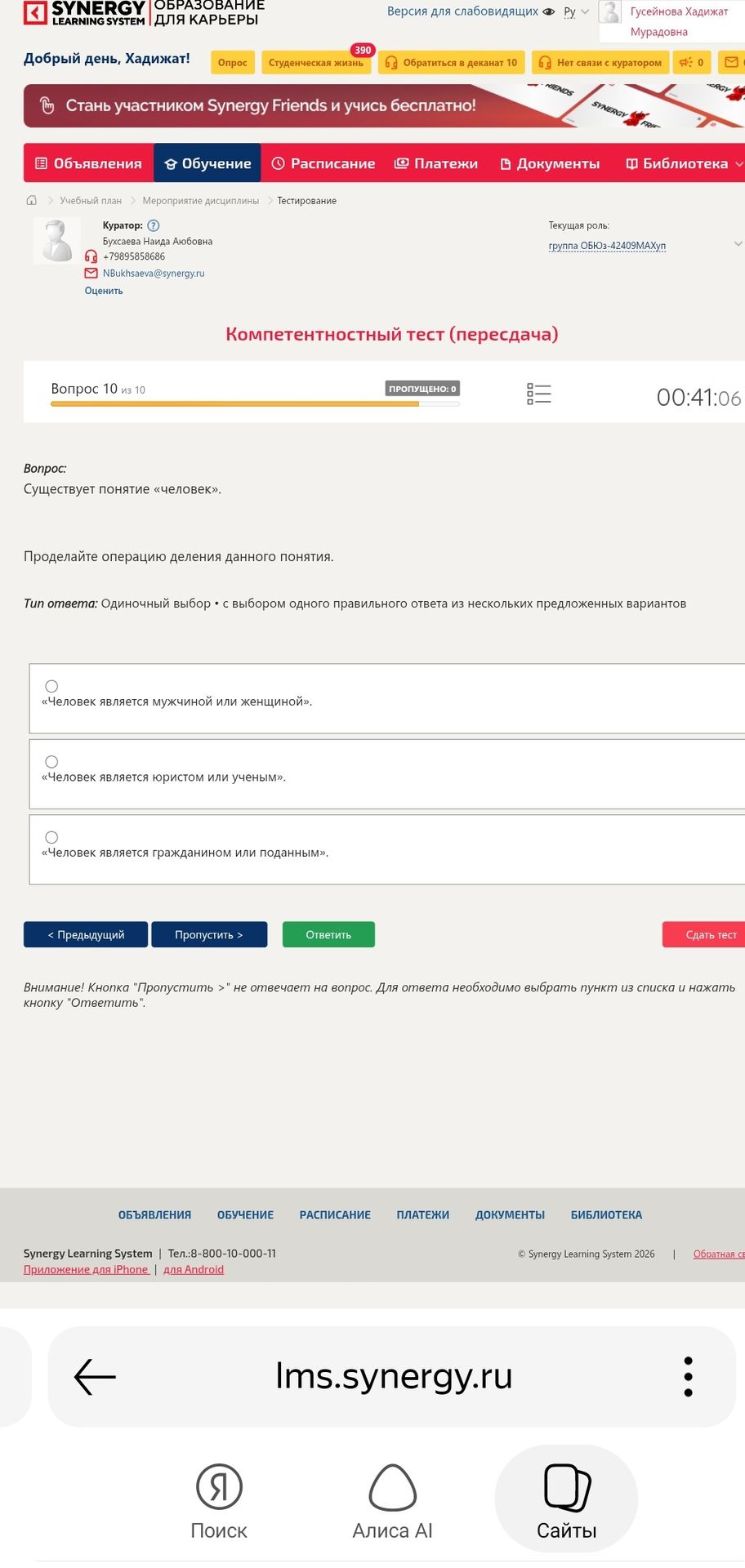745x1568 pixels.
Task: Open Яндекс Поиск icon
Action: tap(219, 1487)
